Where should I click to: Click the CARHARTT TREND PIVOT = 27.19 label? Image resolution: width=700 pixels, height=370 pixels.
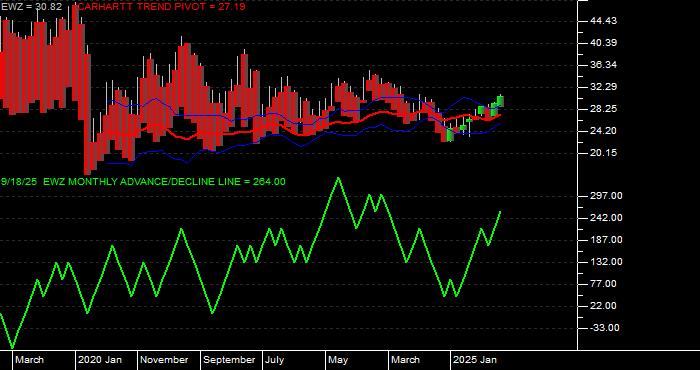pyautogui.click(x=162, y=7)
